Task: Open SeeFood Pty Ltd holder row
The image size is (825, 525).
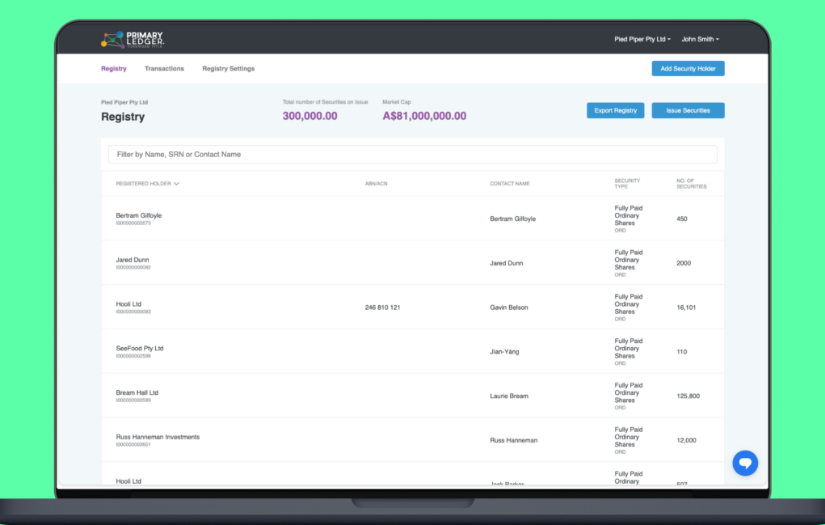Action: (x=412, y=351)
